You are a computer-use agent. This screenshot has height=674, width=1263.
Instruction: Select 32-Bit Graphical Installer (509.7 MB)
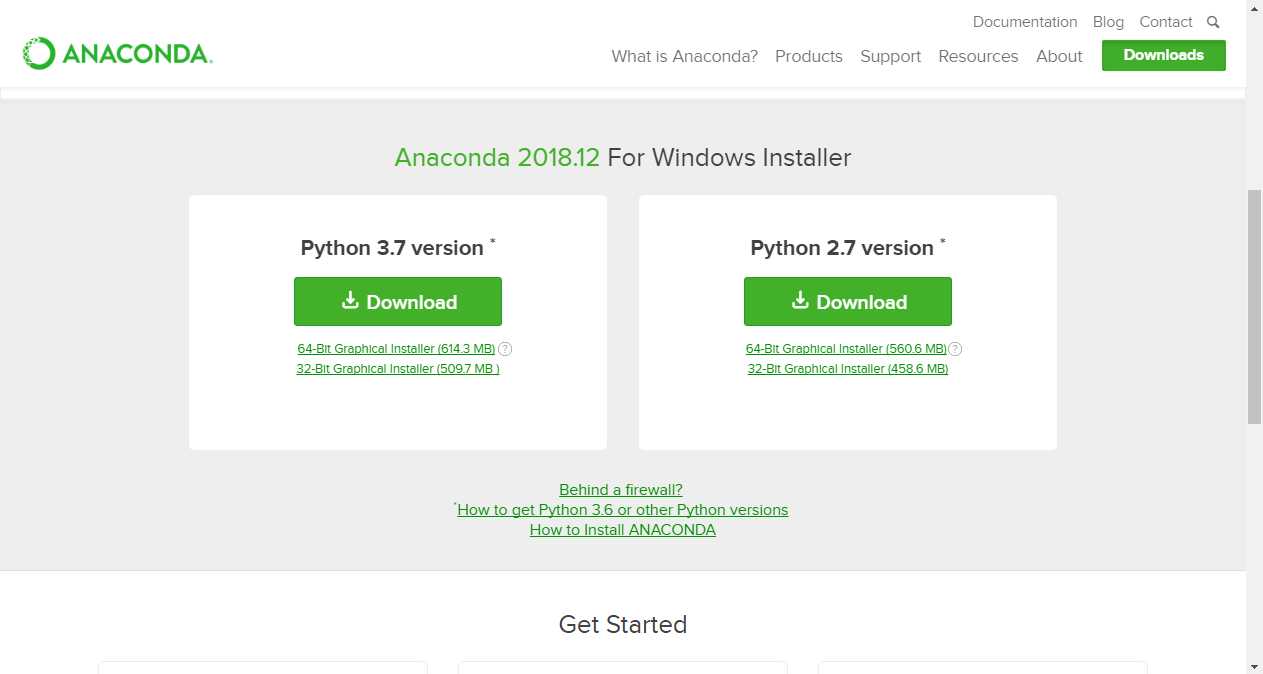[398, 369]
